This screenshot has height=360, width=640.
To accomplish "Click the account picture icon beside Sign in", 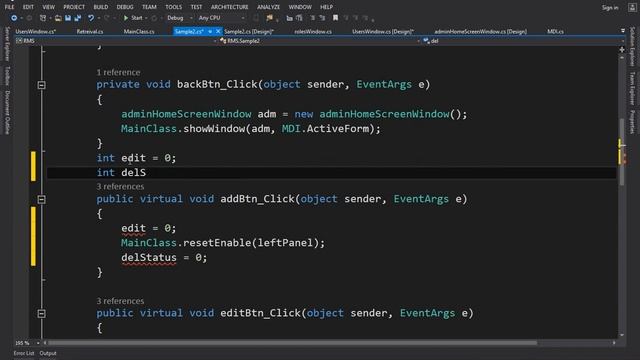I will click(x=632, y=7).
